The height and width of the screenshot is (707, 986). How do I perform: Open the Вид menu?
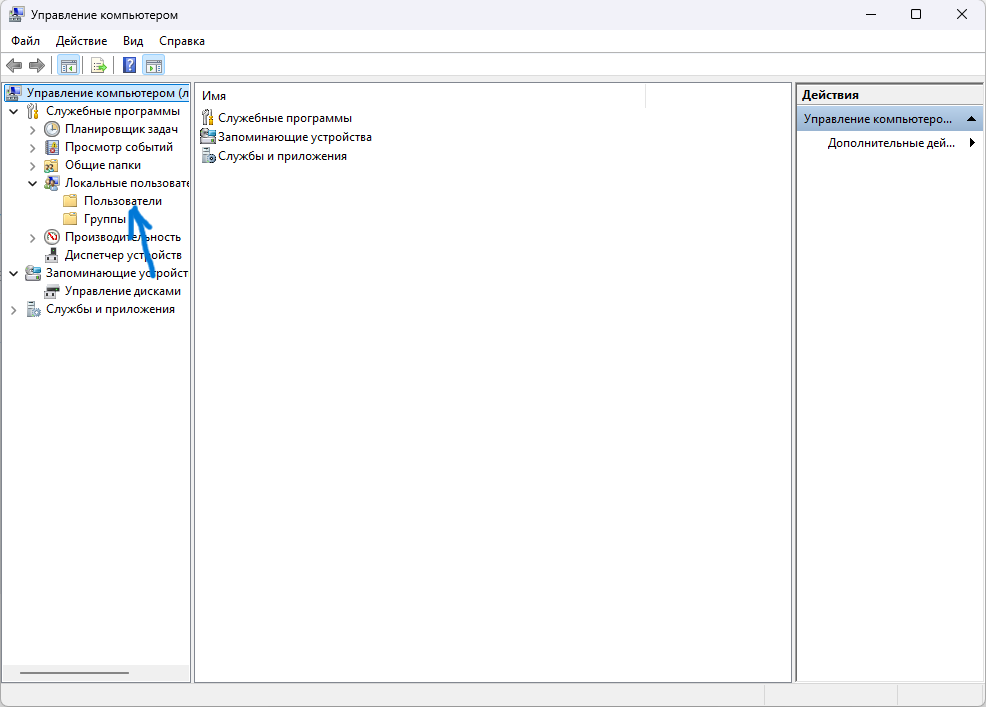tap(133, 41)
